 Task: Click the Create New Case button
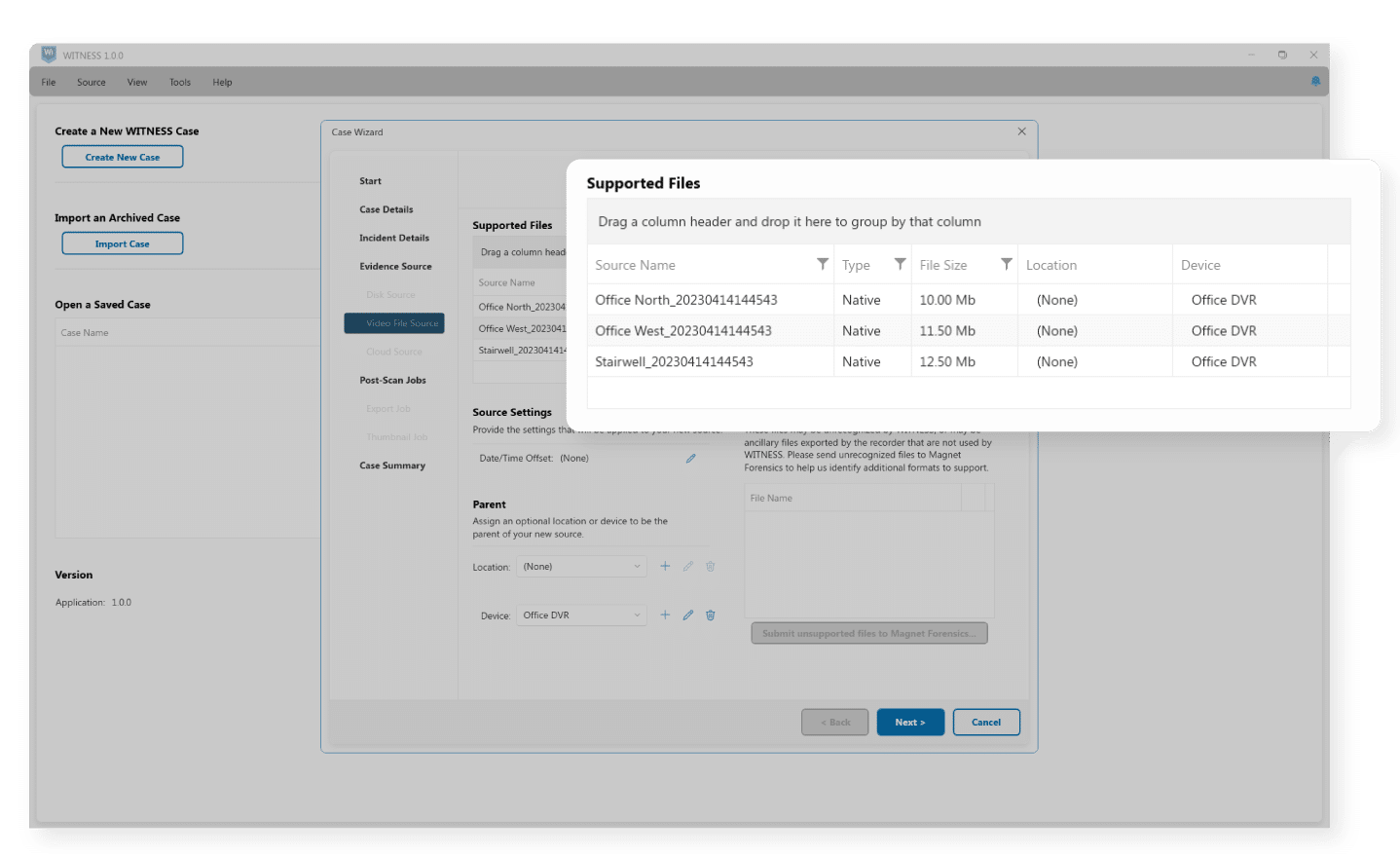[x=123, y=157]
